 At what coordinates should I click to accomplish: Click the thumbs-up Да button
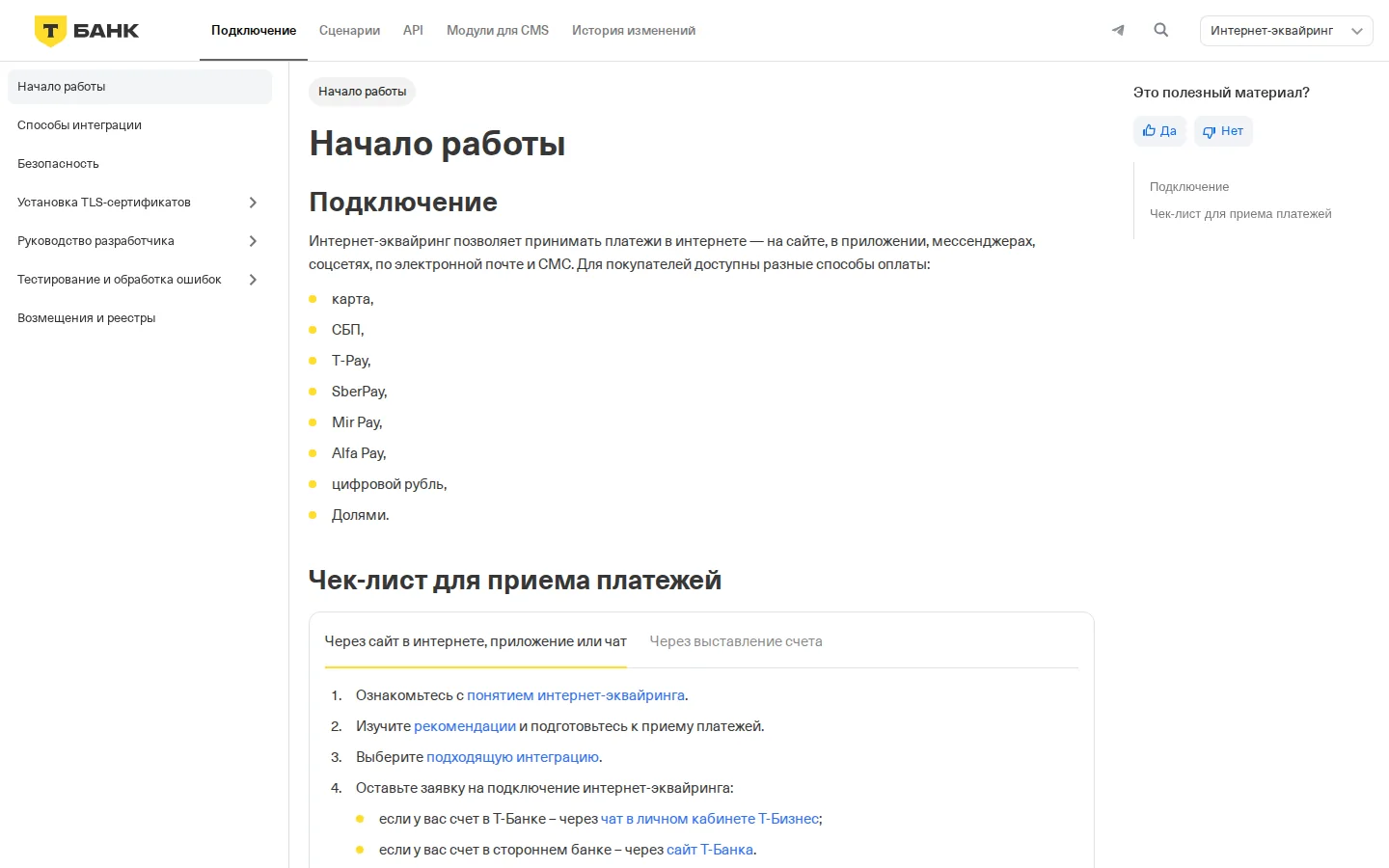[x=1159, y=131]
